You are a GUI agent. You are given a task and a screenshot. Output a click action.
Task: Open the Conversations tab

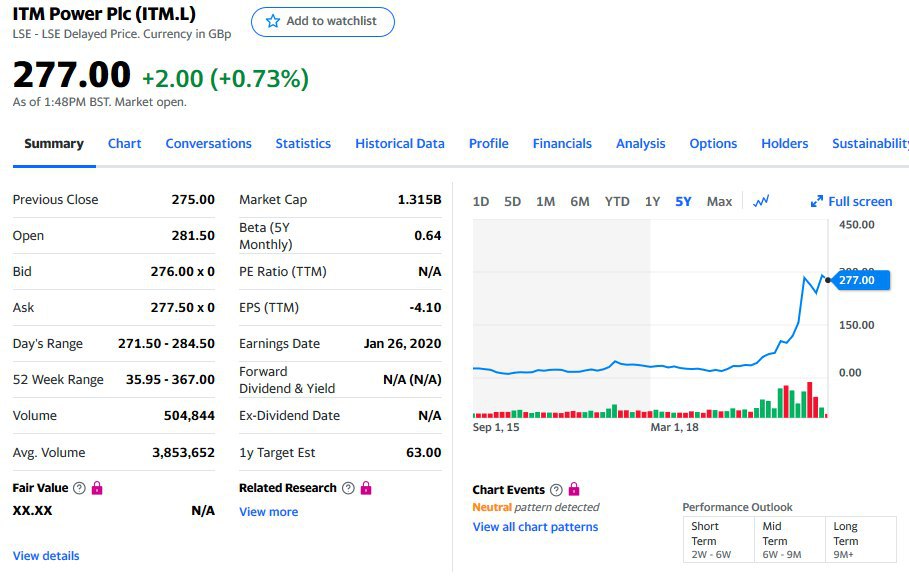click(208, 144)
